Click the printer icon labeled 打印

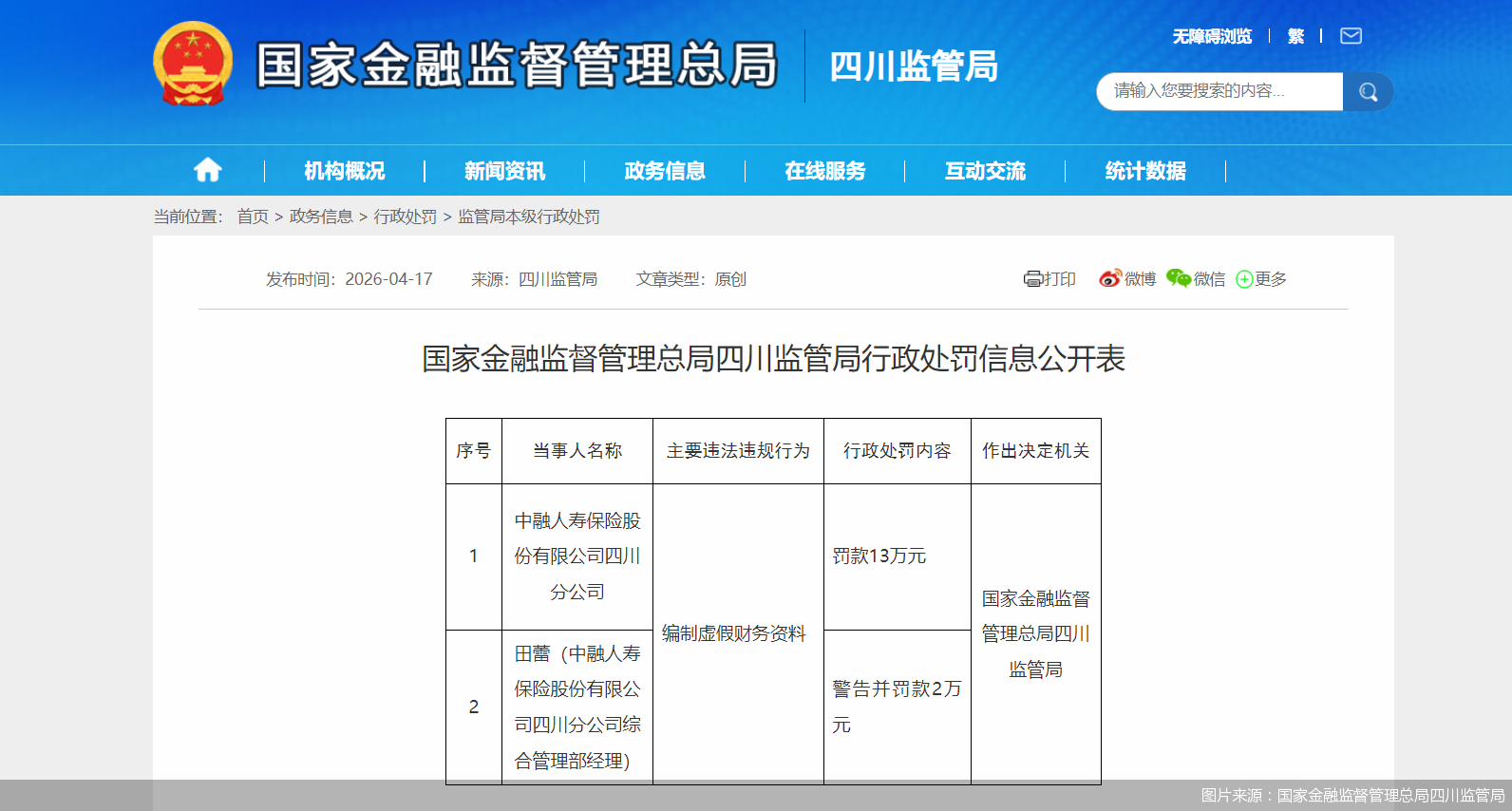[x=1032, y=279]
